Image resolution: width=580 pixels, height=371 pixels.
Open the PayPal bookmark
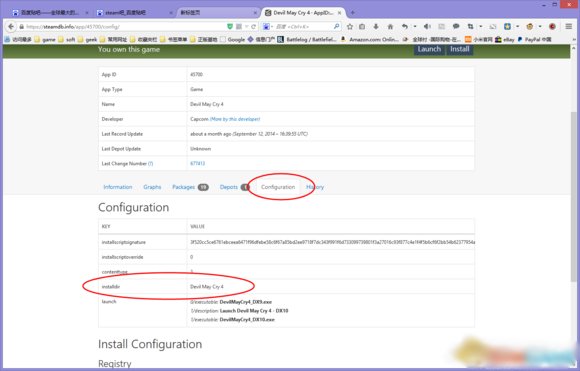[x=535, y=39]
